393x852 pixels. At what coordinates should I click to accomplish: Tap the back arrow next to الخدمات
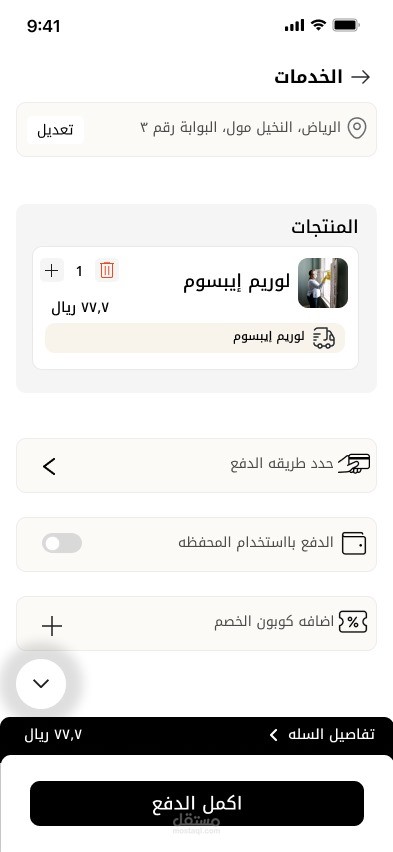360,77
